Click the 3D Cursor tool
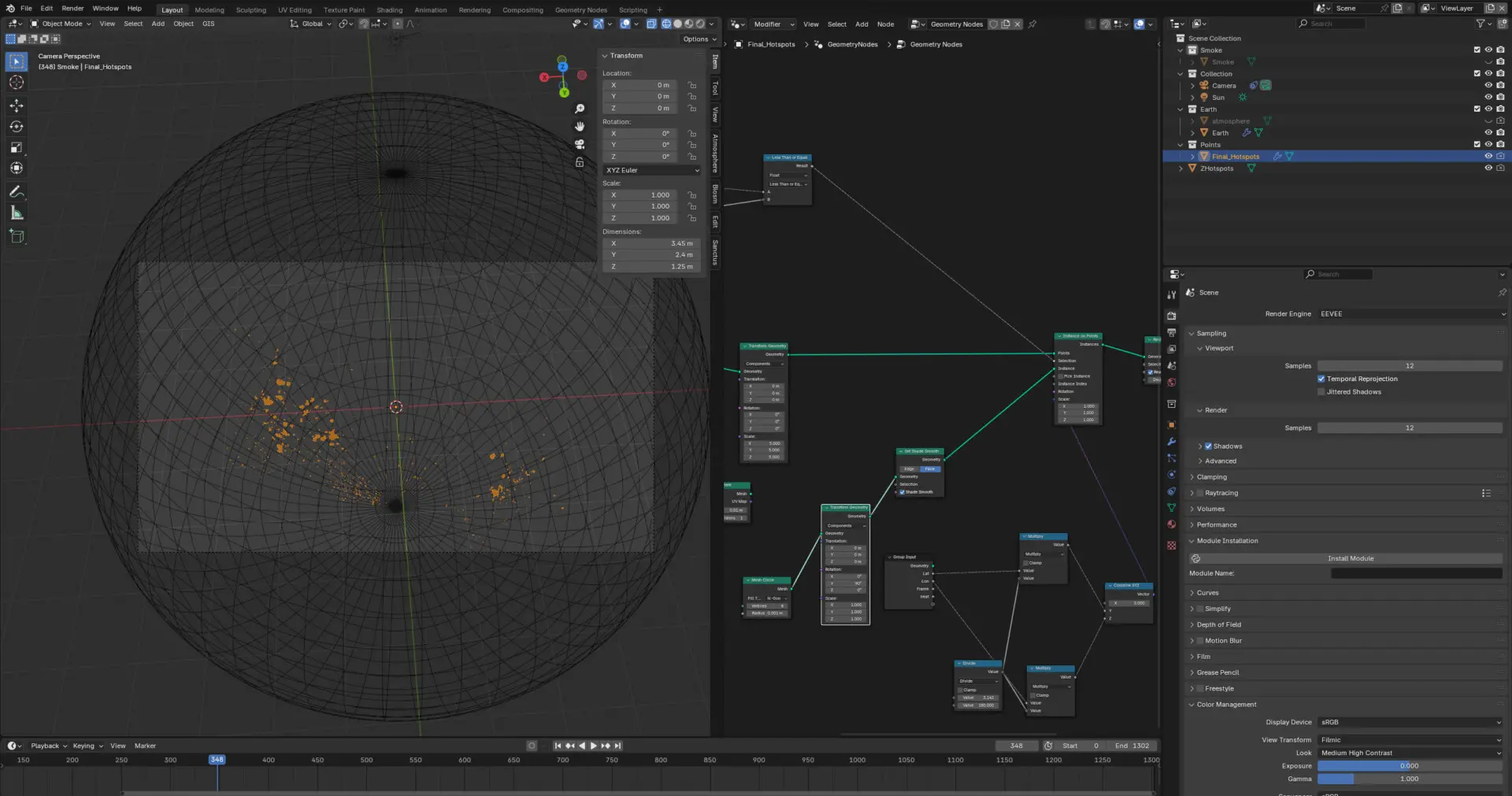1512x796 pixels. pyautogui.click(x=17, y=83)
